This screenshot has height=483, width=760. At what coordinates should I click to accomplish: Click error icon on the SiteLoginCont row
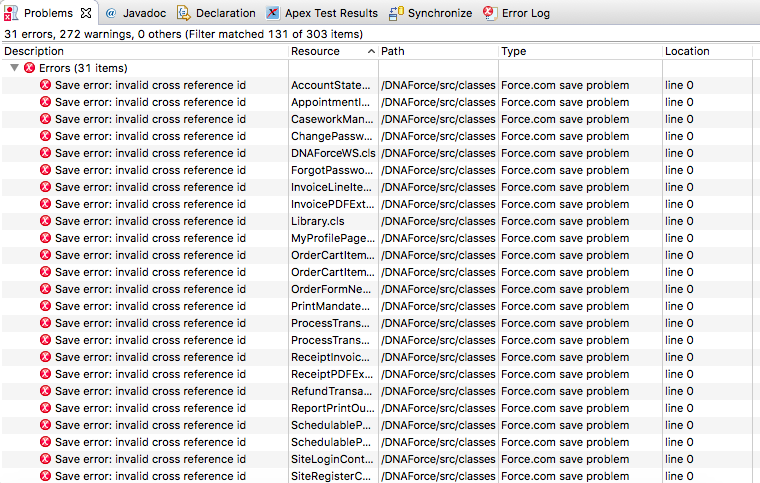pyautogui.click(x=46, y=459)
